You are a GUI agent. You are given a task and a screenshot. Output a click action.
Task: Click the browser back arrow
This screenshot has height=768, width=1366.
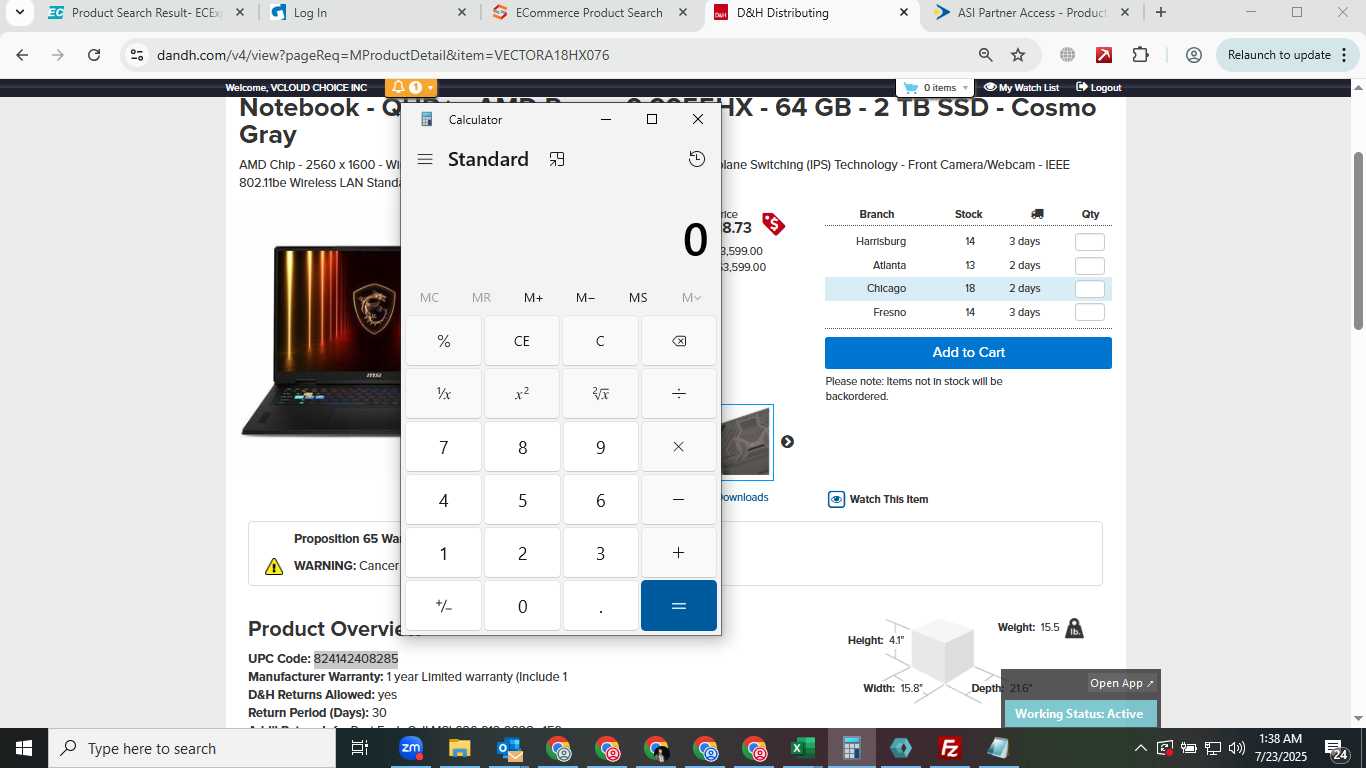coord(22,55)
